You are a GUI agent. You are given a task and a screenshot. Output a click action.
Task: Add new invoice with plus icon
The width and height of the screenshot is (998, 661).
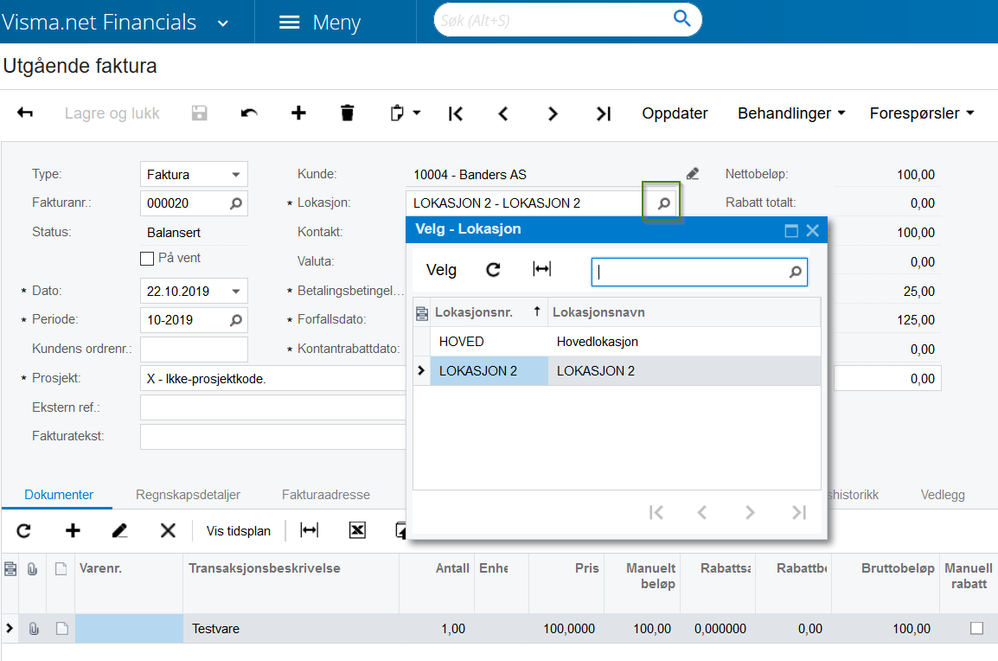point(298,113)
